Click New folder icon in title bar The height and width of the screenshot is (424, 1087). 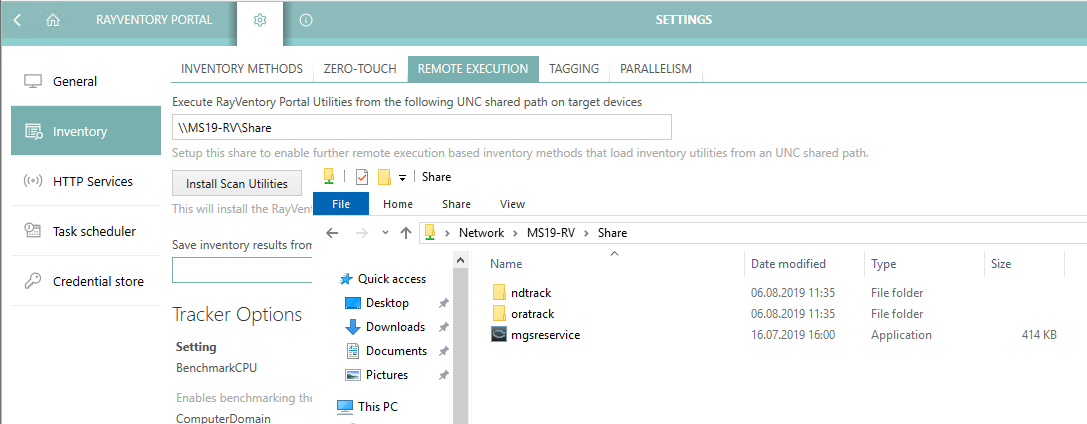(x=384, y=177)
